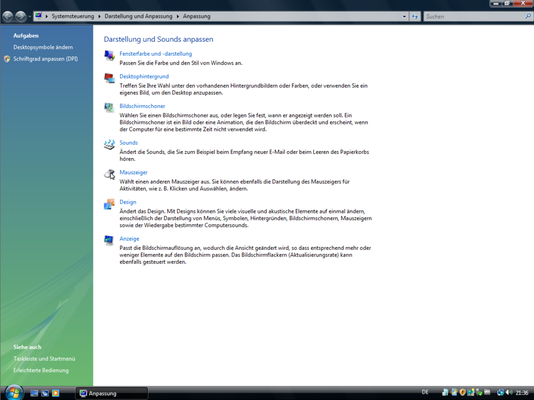Expand the arrow after Systemsteuerung breadcrumb
This screenshot has height=400, width=534.
tap(99, 16)
